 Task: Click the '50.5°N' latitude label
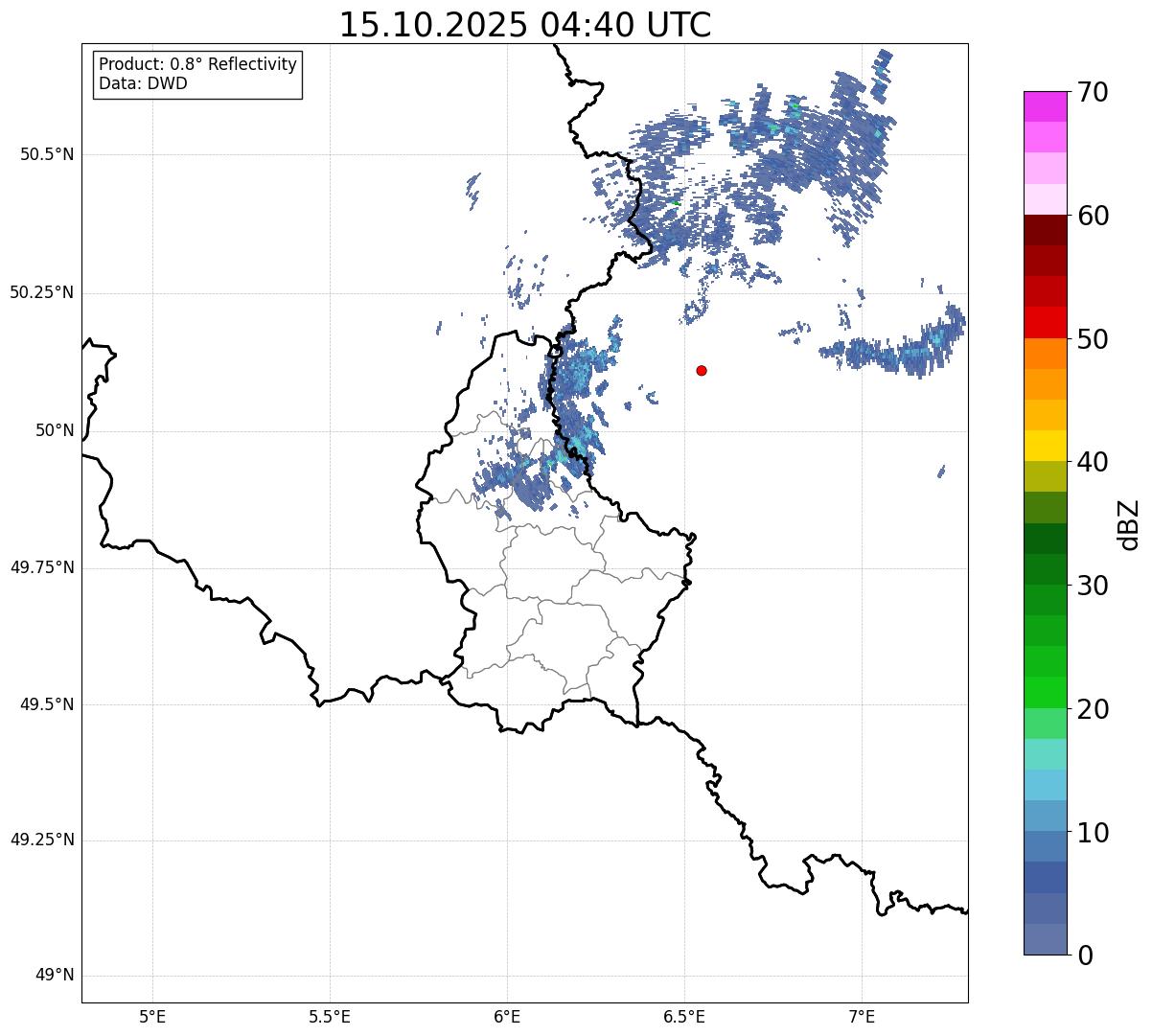pyautogui.click(x=46, y=154)
